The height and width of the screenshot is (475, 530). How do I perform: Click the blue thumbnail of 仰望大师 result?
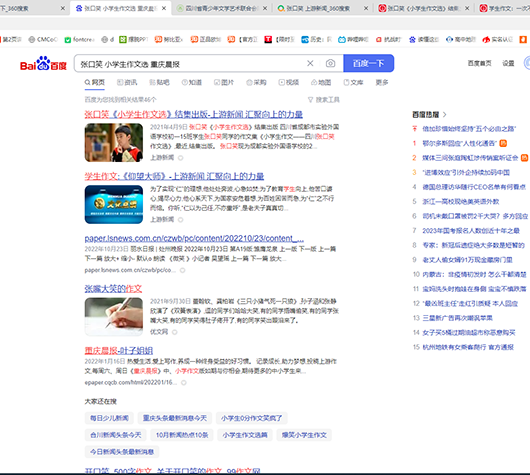click(x=114, y=205)
